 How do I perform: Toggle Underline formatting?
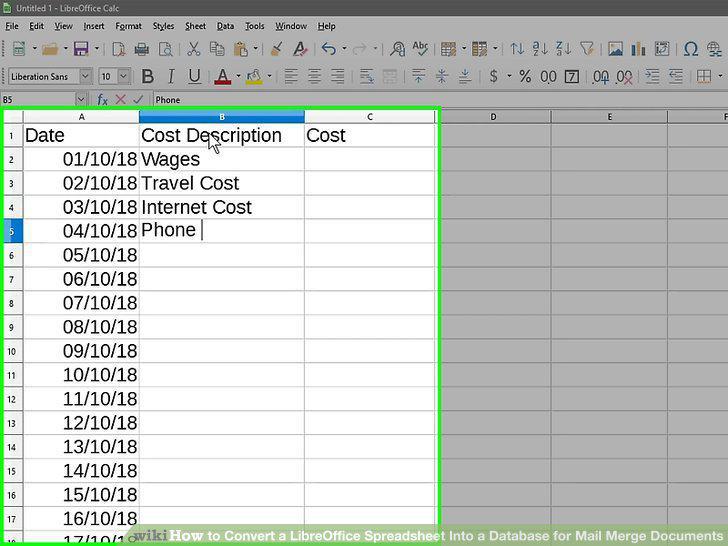pos(195,76)
